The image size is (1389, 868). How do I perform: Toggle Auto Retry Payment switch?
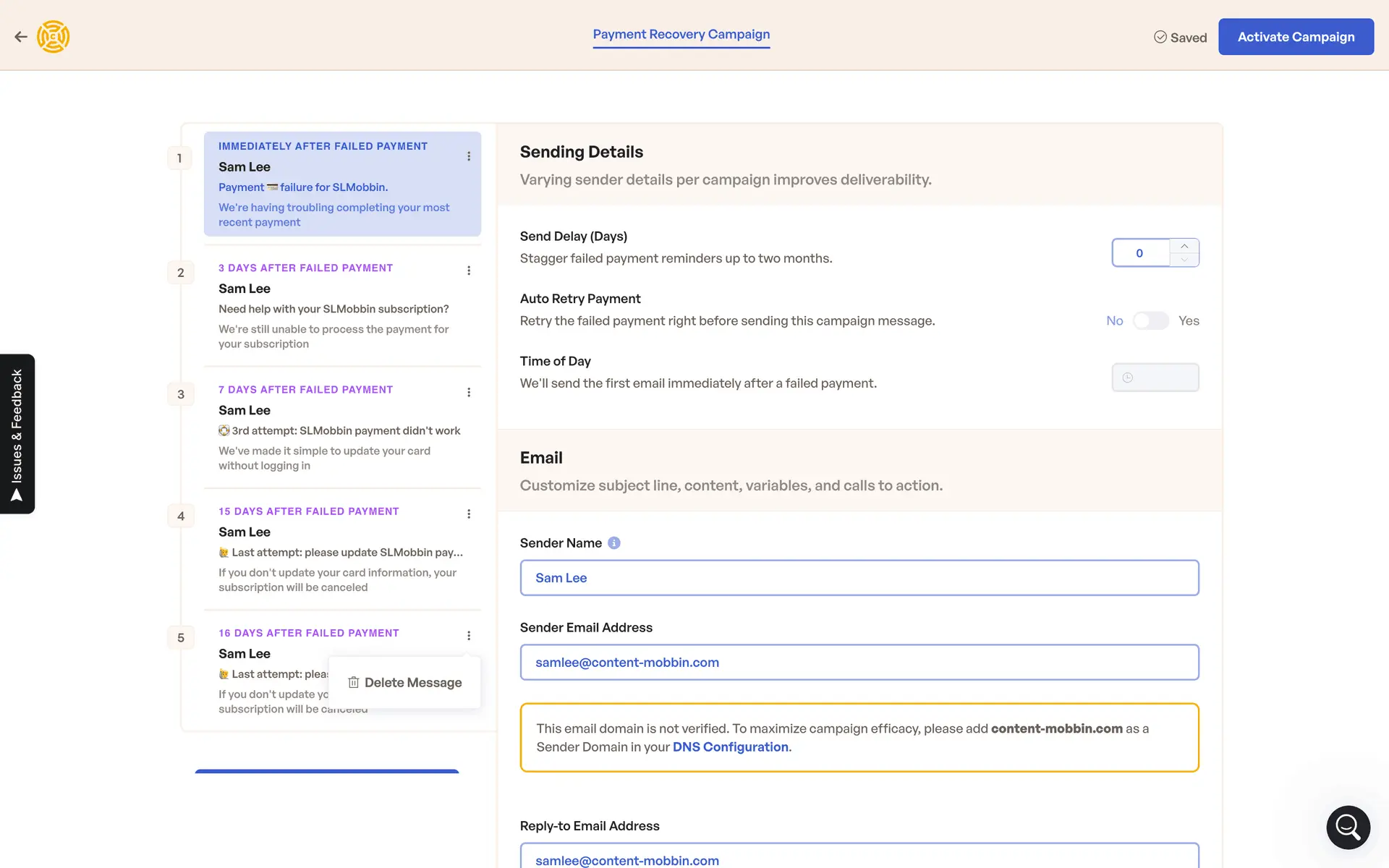(x=1150, y=320)
